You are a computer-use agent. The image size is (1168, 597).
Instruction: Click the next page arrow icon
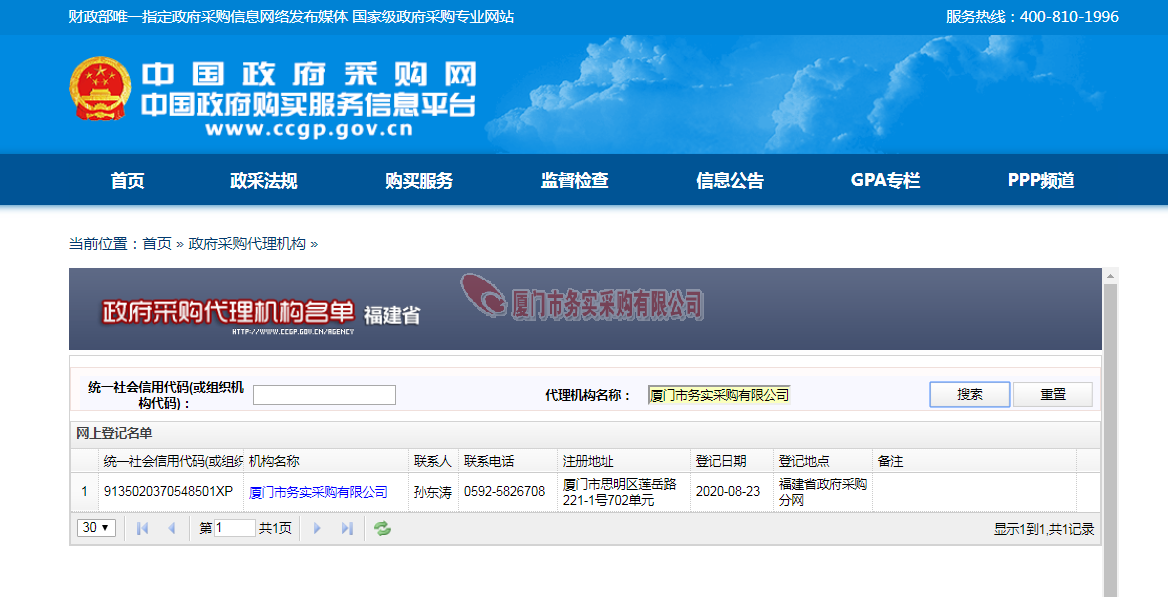[x=318, y=528]
